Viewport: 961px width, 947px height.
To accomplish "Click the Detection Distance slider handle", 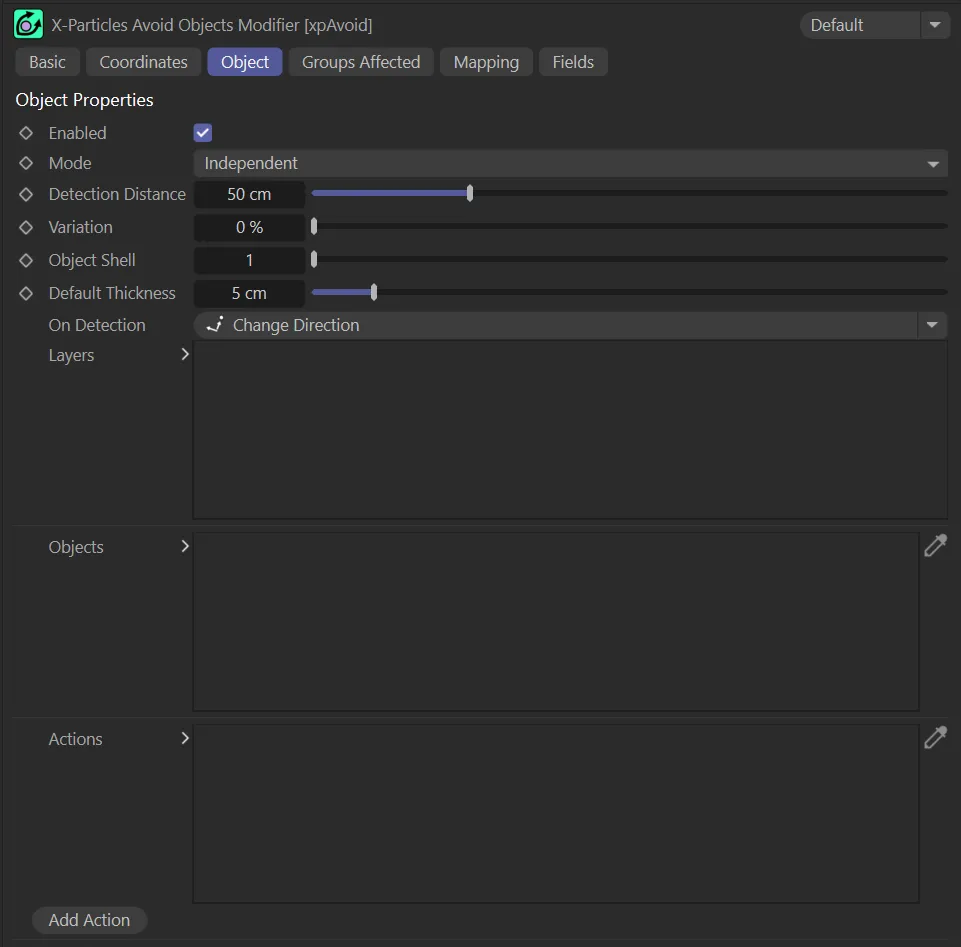I will [x=470, y=194].
